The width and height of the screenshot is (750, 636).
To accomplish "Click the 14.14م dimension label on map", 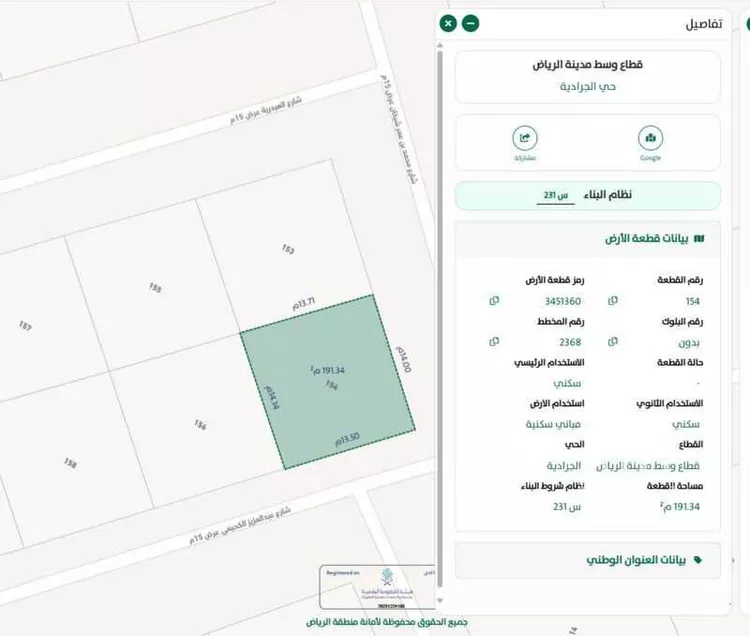I will (271, 397).
